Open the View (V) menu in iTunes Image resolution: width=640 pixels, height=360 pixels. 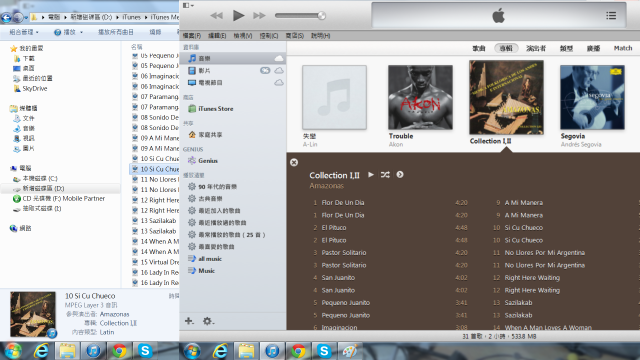coord(243,36)
